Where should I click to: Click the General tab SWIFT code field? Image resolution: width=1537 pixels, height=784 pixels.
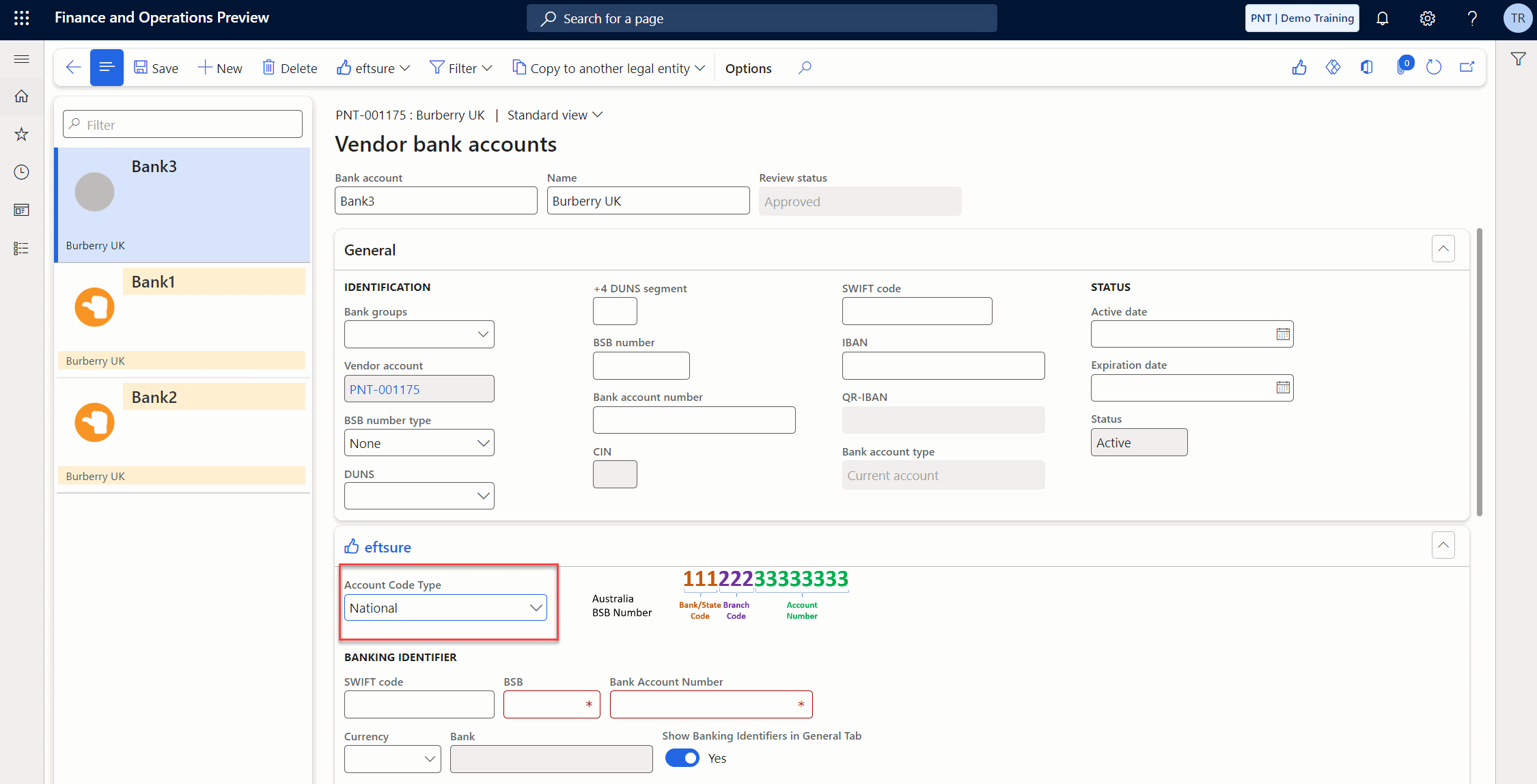click(917, 311)
